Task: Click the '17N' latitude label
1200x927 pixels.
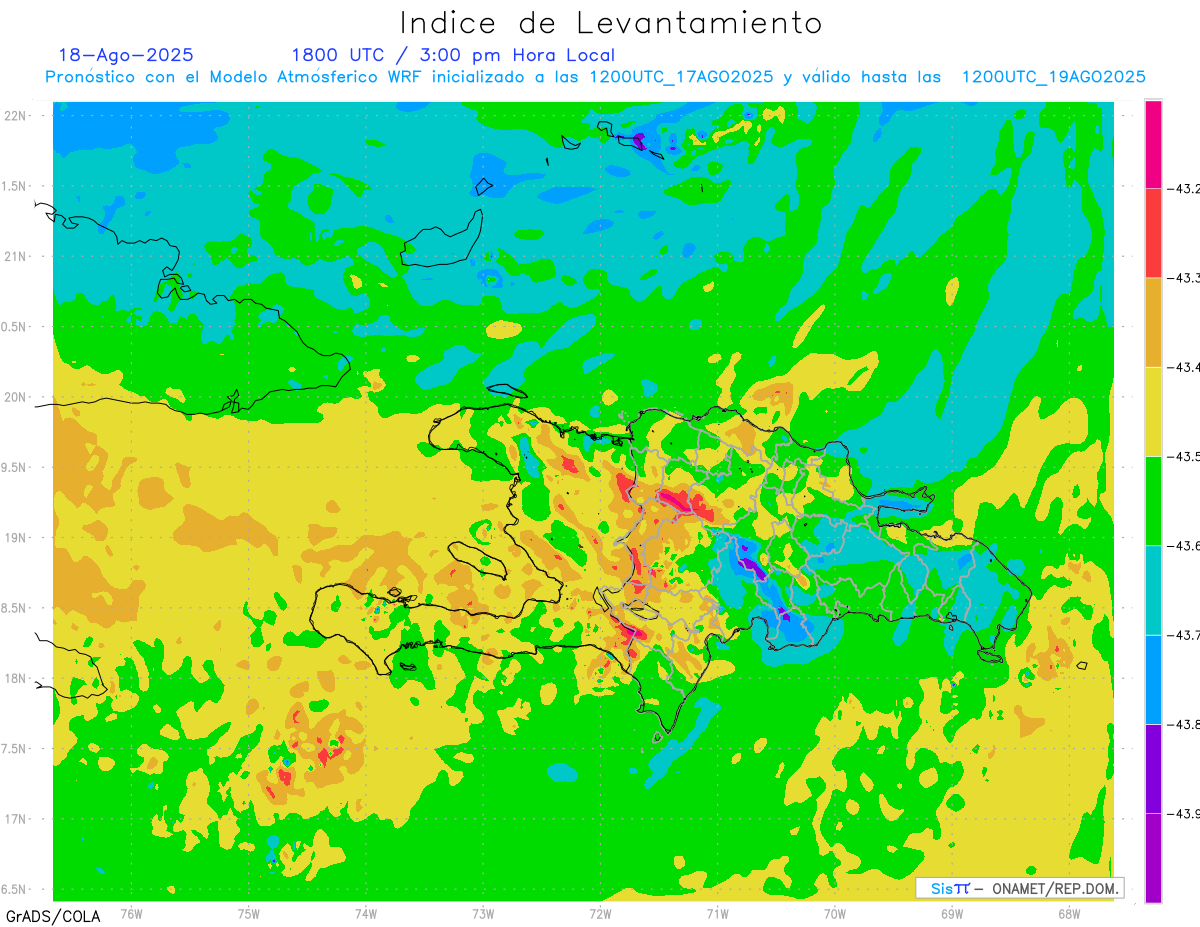Action: point(15,819)
